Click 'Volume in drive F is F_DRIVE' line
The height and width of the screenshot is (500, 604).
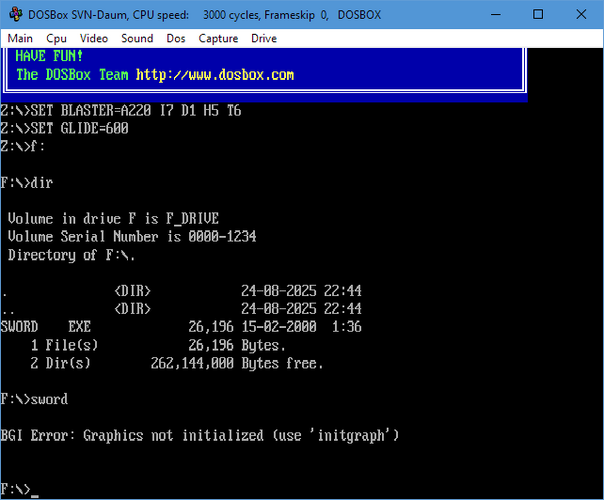pos(113,218)
